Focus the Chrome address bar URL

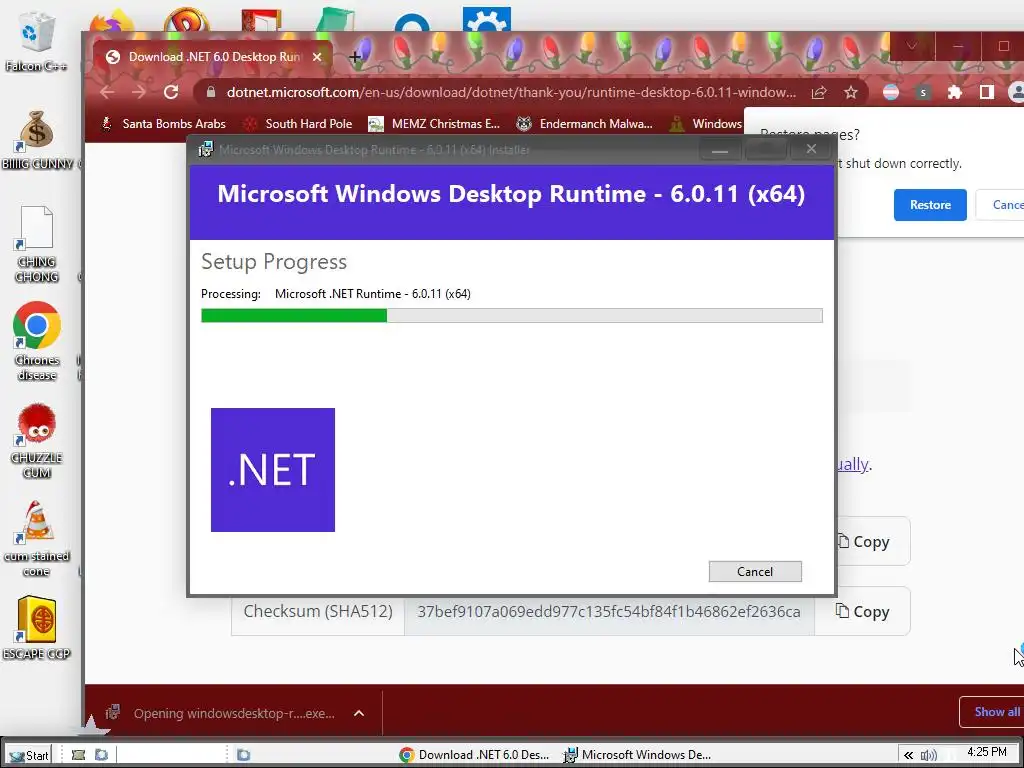(x=511, y=92)
